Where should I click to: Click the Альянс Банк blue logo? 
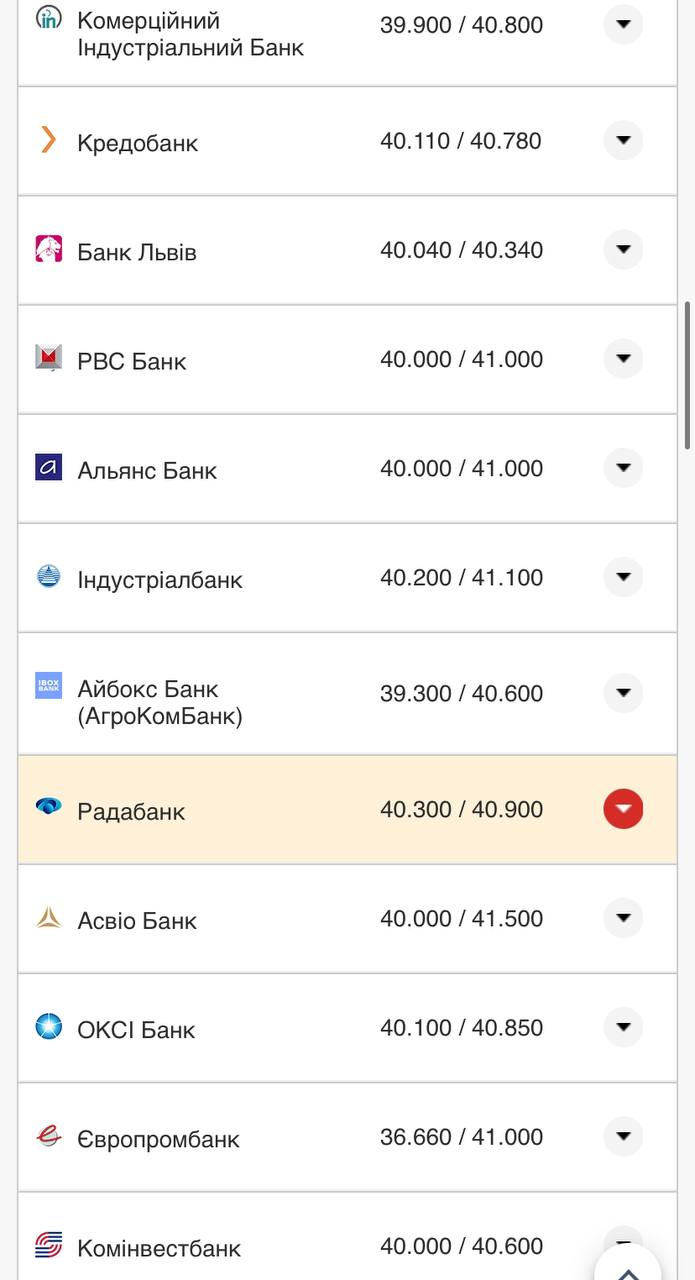[x=48, y=467]
